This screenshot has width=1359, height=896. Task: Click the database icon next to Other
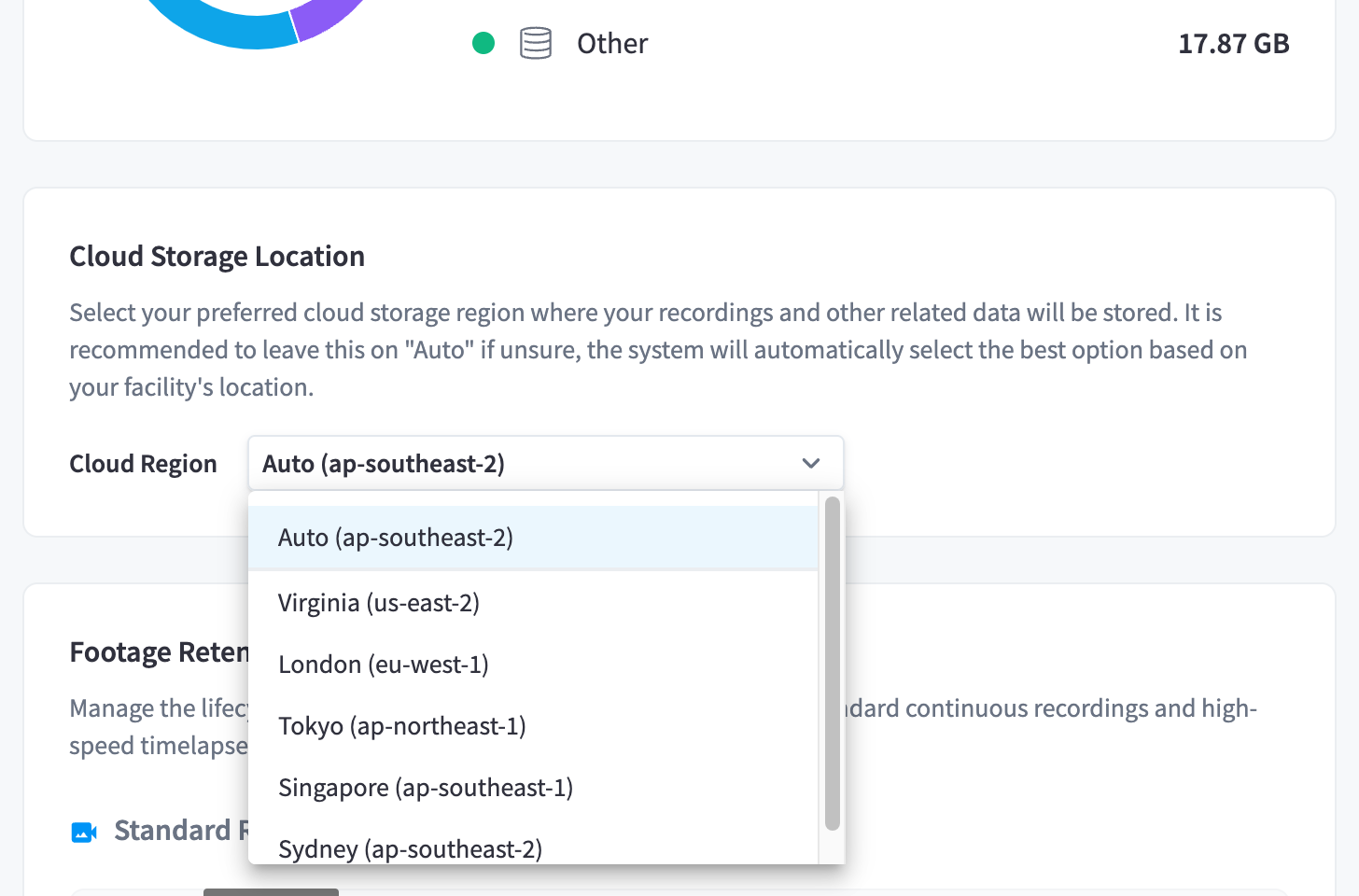coord(536,43)
